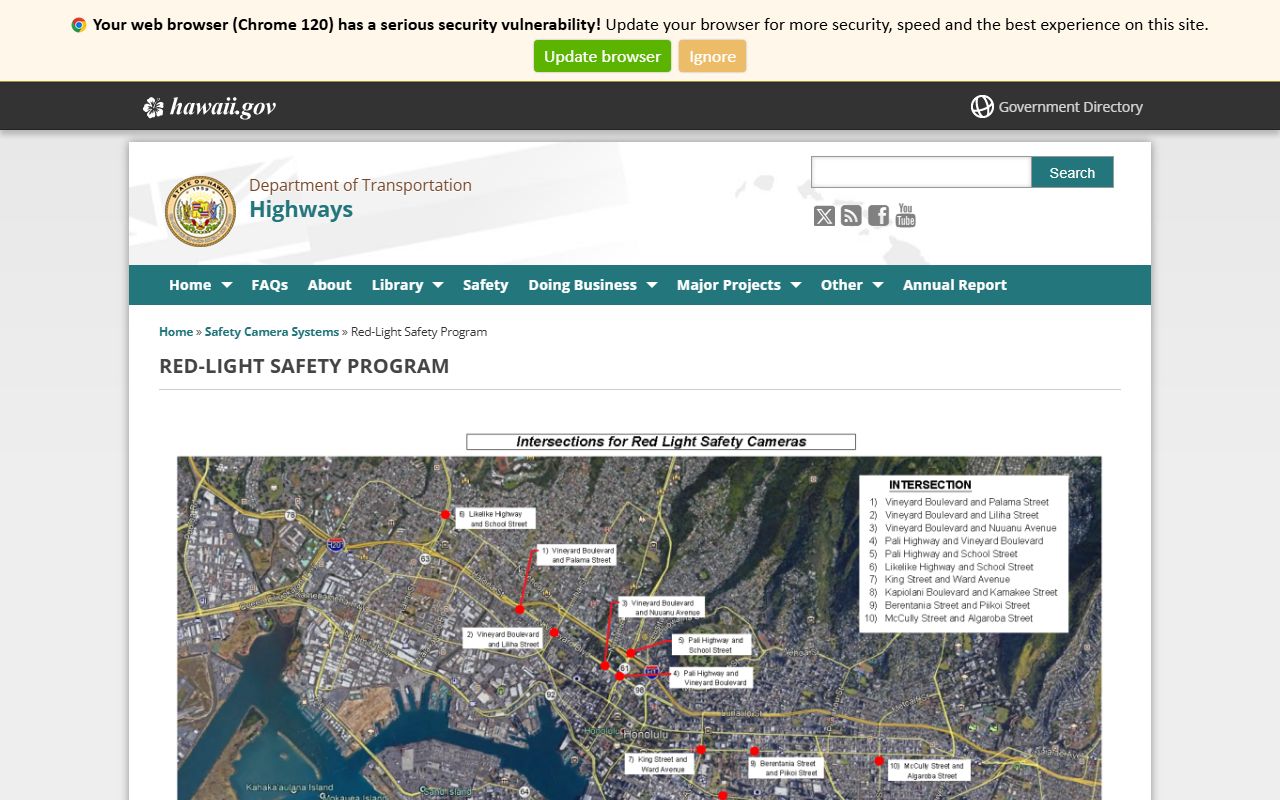Expand the Doing Business dropdown arrow
Image resolution: width=1280 pixels, height=800 pixels.
(x=652, y=285)
